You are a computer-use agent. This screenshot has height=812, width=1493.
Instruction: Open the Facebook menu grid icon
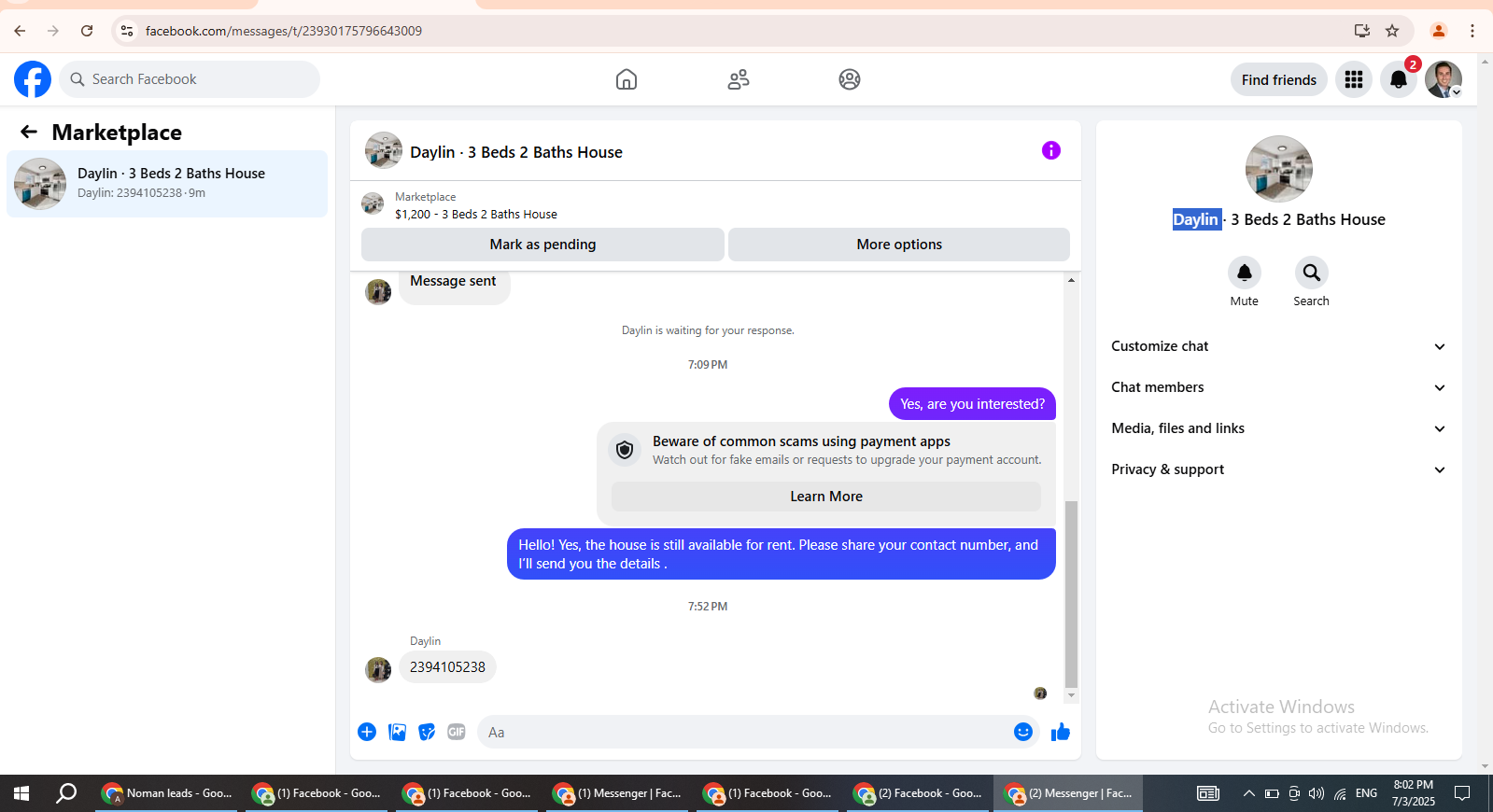1354,79
